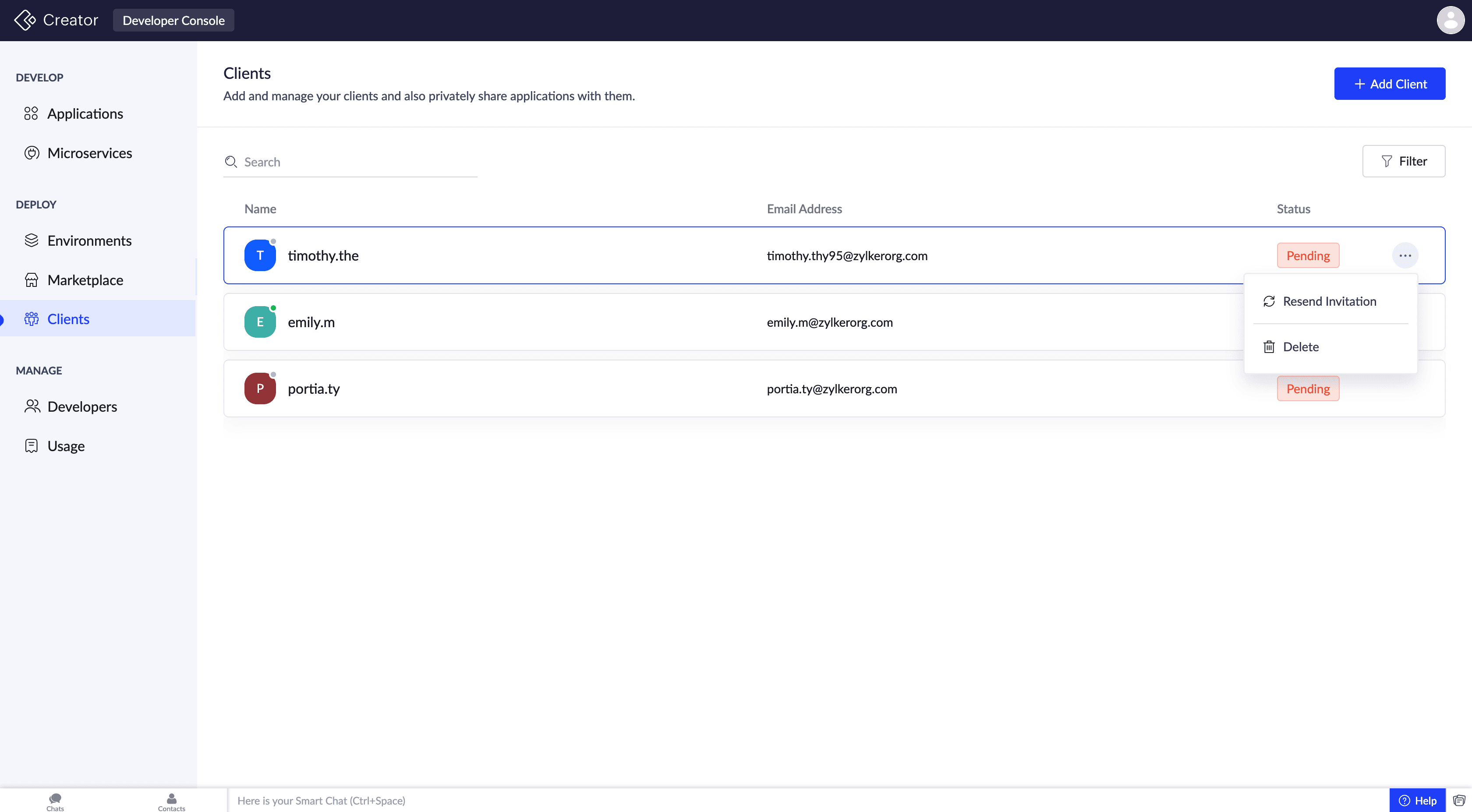1472x812 pixels.
Task: Click the three-dot menu for timothy.the
Action: (1405, 255)
